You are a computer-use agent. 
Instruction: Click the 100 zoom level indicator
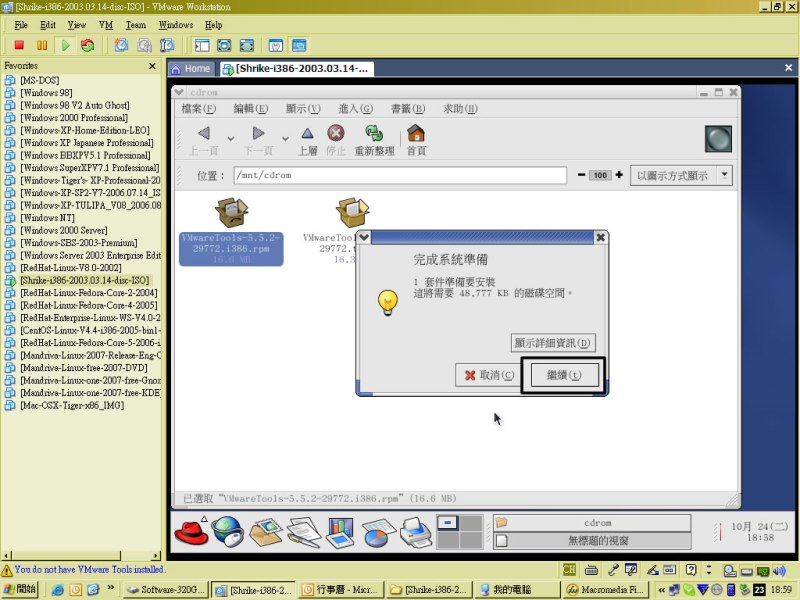(600, 175)
